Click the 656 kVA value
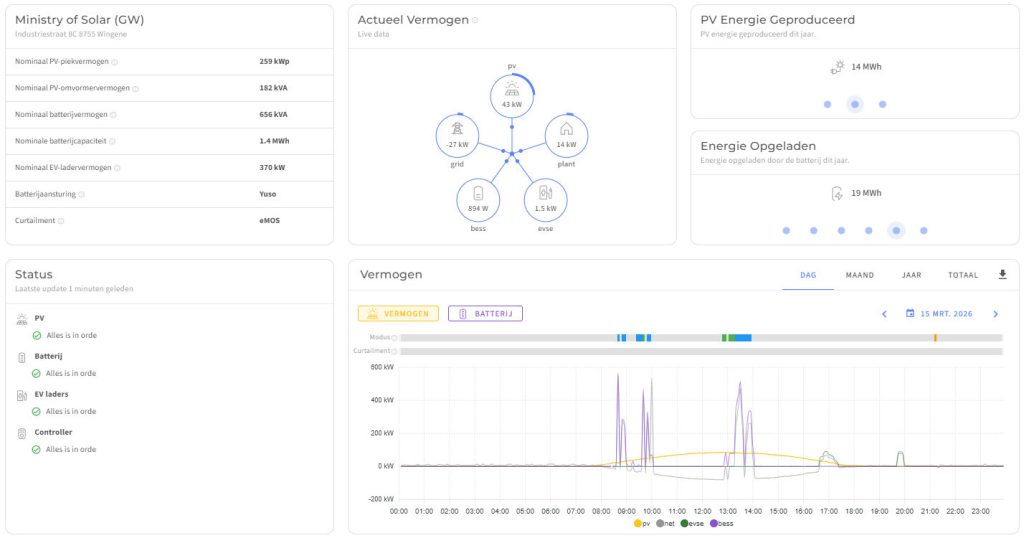This screenshot has width=1024, height=538. [274, 114]
